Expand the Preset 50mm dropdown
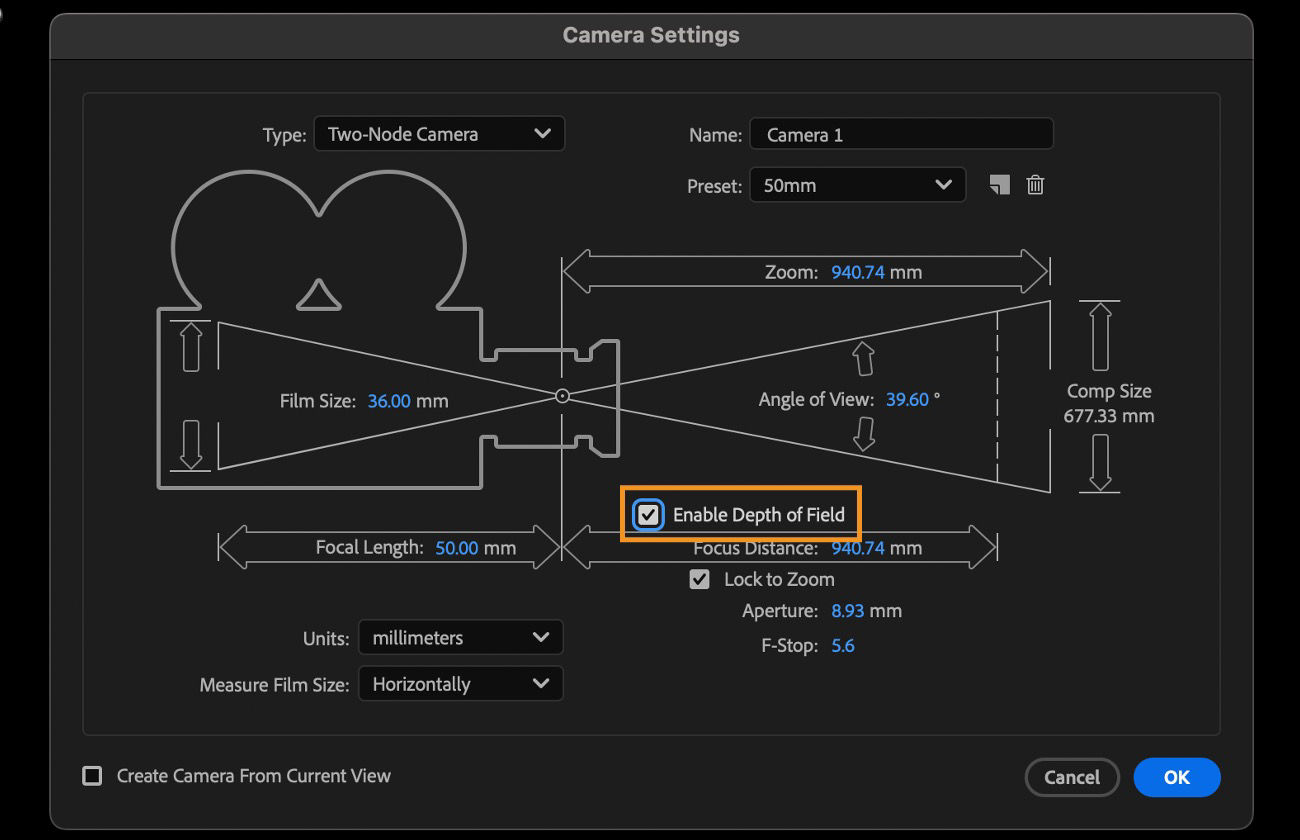 (x=857, y=185)
